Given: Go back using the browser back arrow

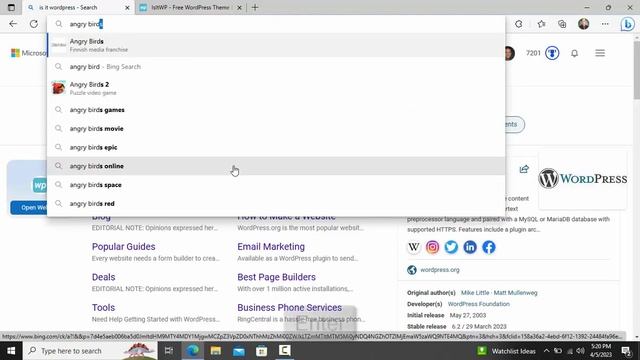Looking at the screenshot, I should [x=13, y=24].
